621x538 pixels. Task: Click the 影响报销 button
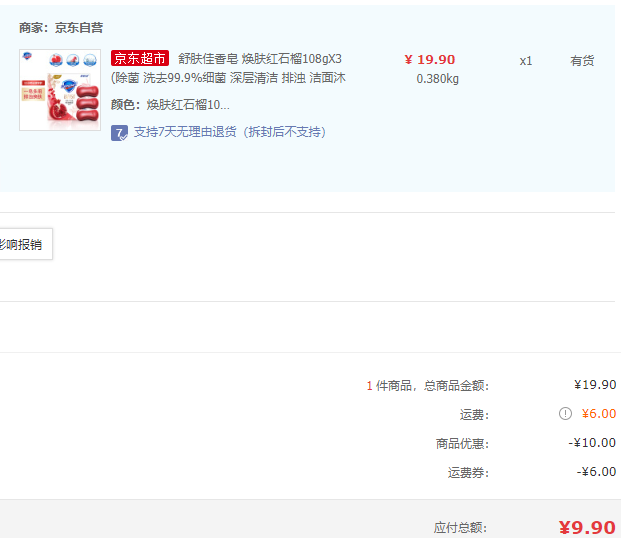[x=25, y=244]
